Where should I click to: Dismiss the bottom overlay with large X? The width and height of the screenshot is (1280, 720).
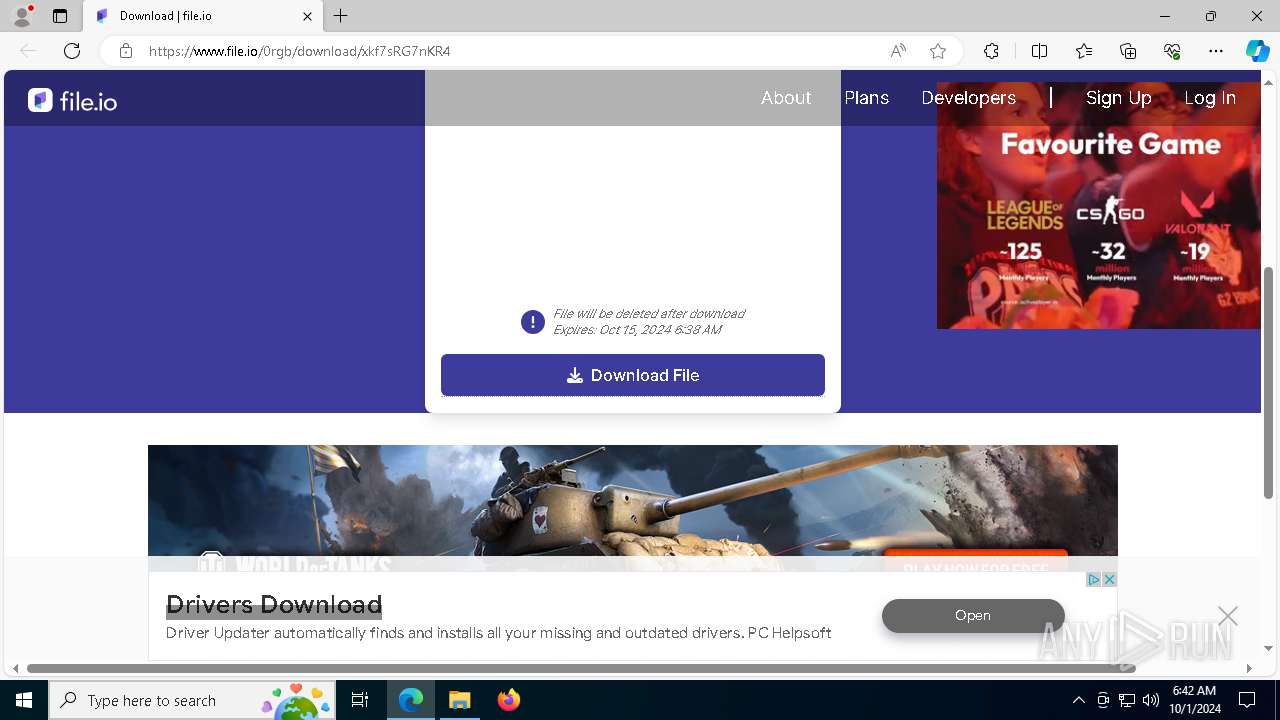pos(1228,616)
